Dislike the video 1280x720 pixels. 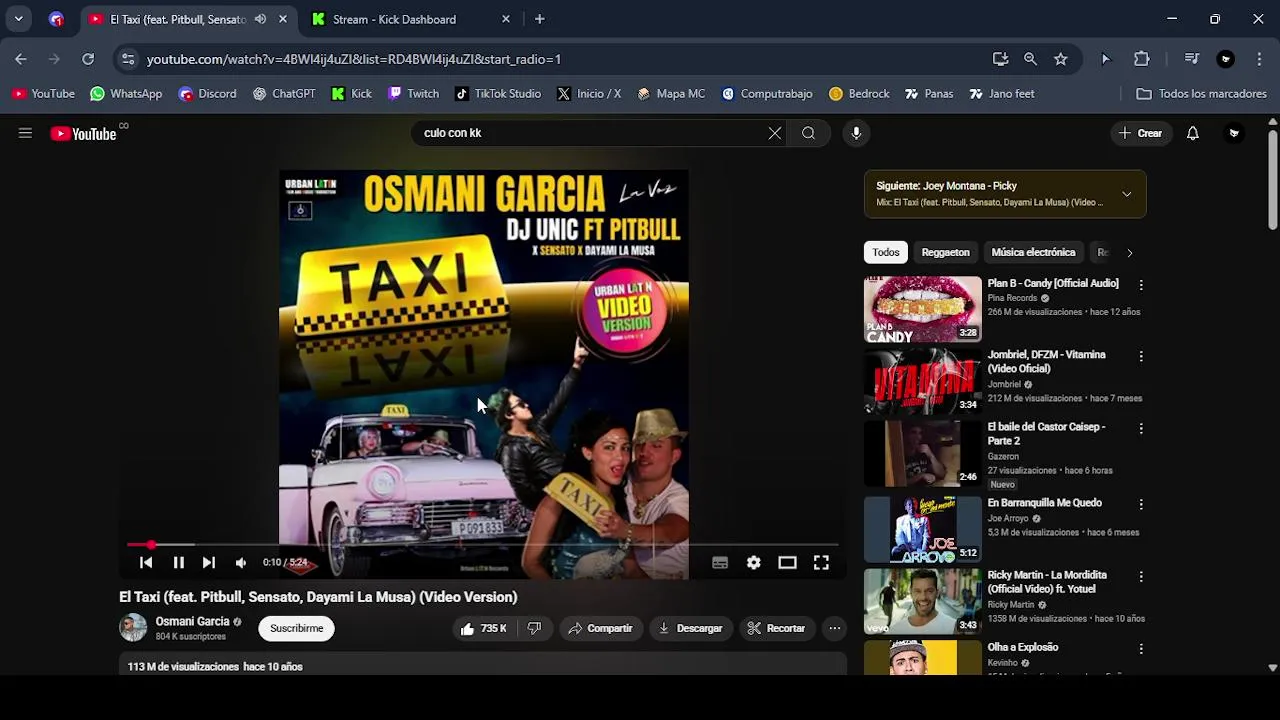534,628
